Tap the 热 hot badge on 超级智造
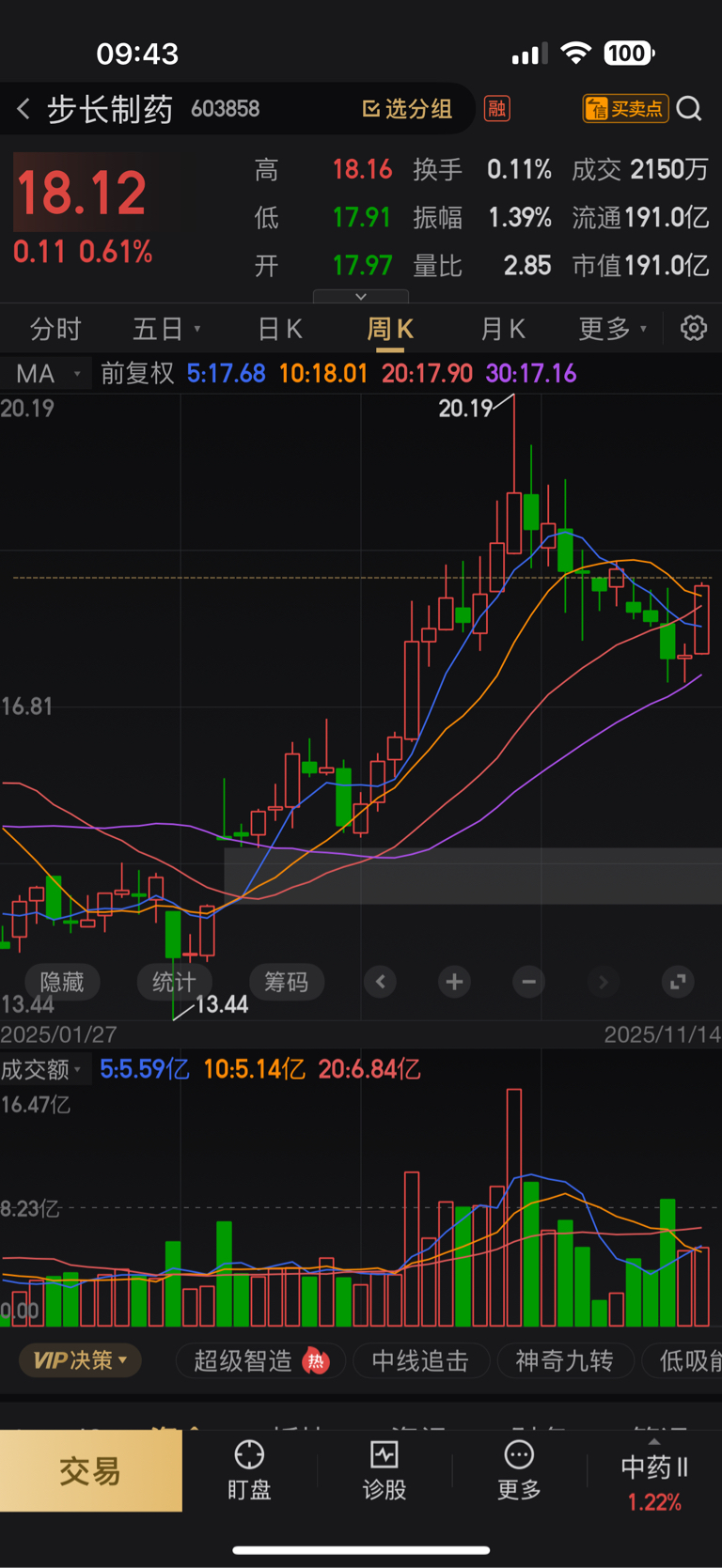Screen dimensions: 722x1568 [x=317, y=1360]
